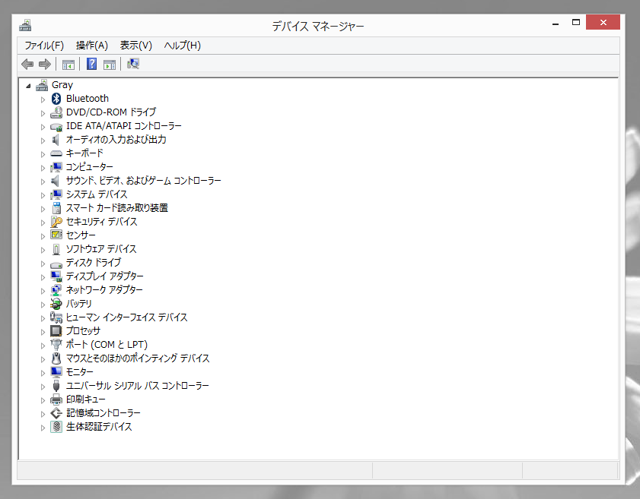Click the Device Manager title bar icon
Screen dimensions: 640x499
[x=25, y=26]
